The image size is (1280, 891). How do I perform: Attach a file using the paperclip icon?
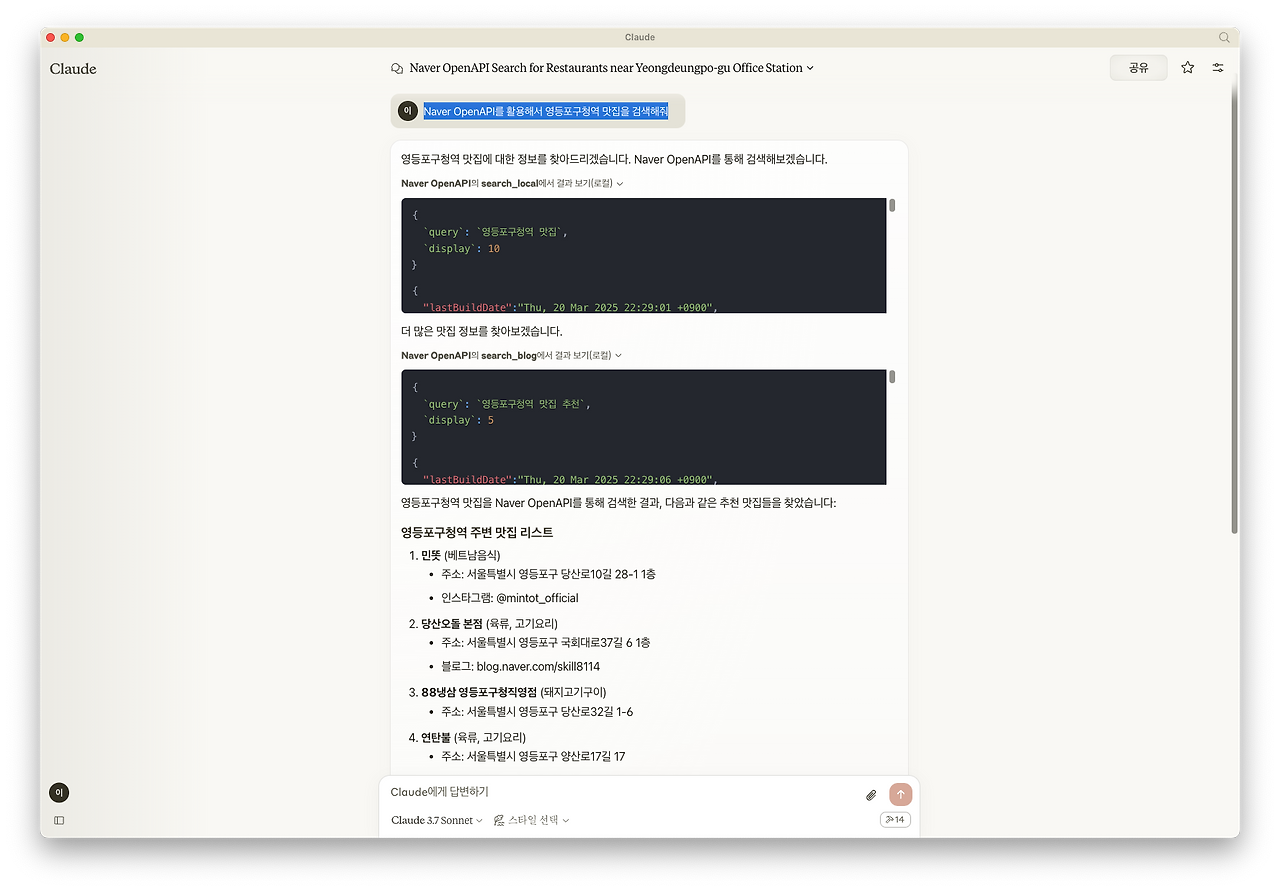[x=870, y=794]
